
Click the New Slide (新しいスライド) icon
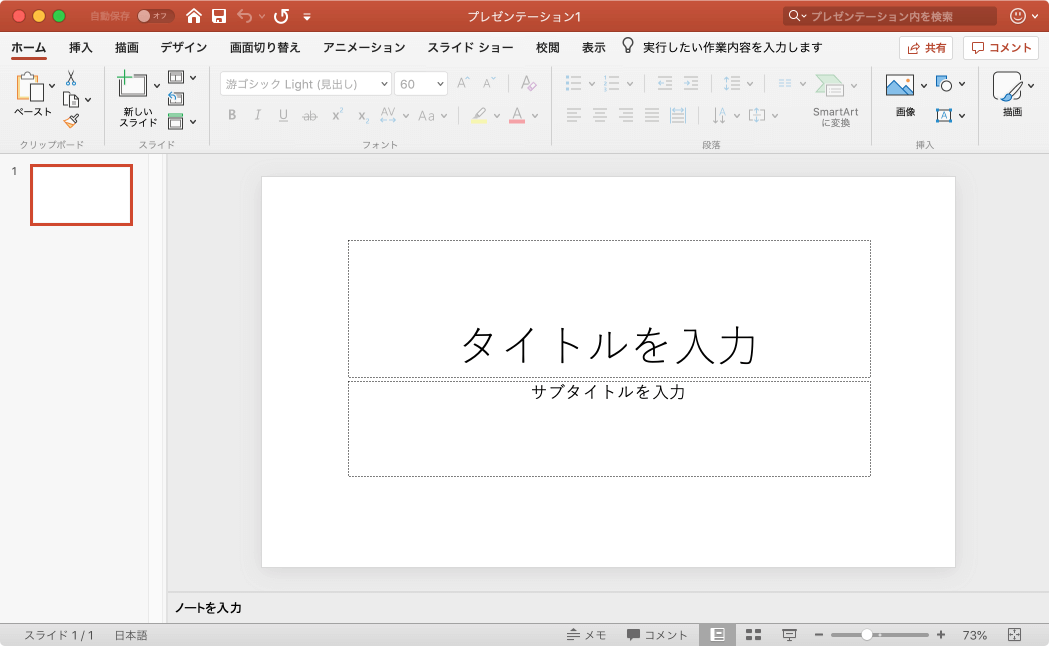pos(133,86)
